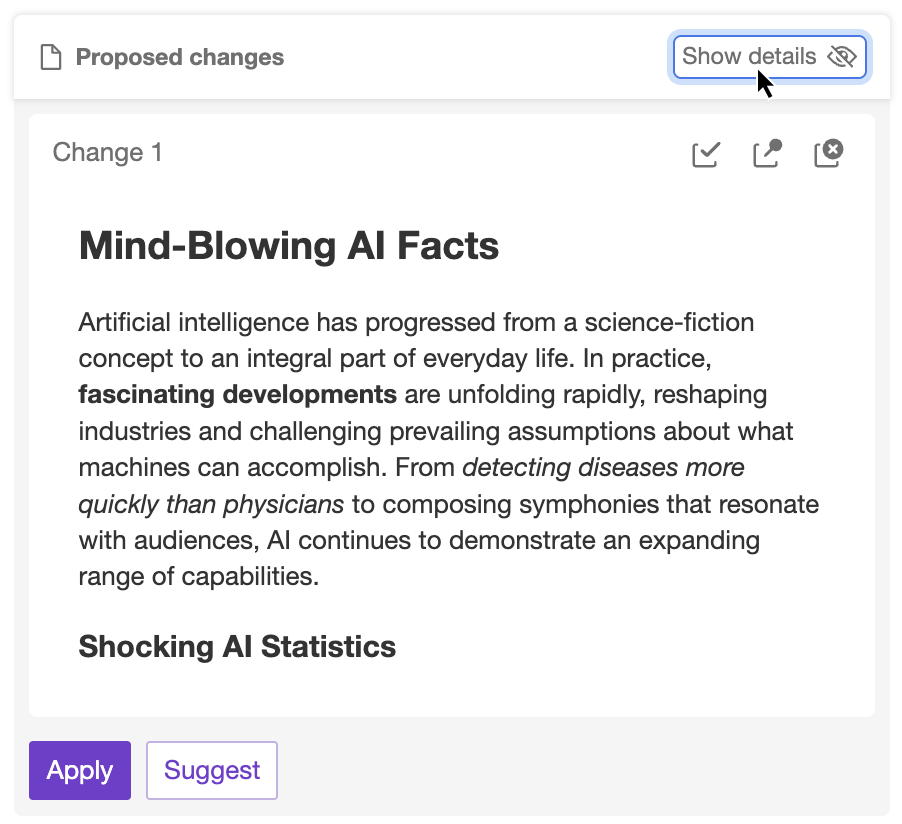The height and width of the screenshot is (824, 902).
Task: Click the document icon beside Proposed changes
Action: pos(50,58)
